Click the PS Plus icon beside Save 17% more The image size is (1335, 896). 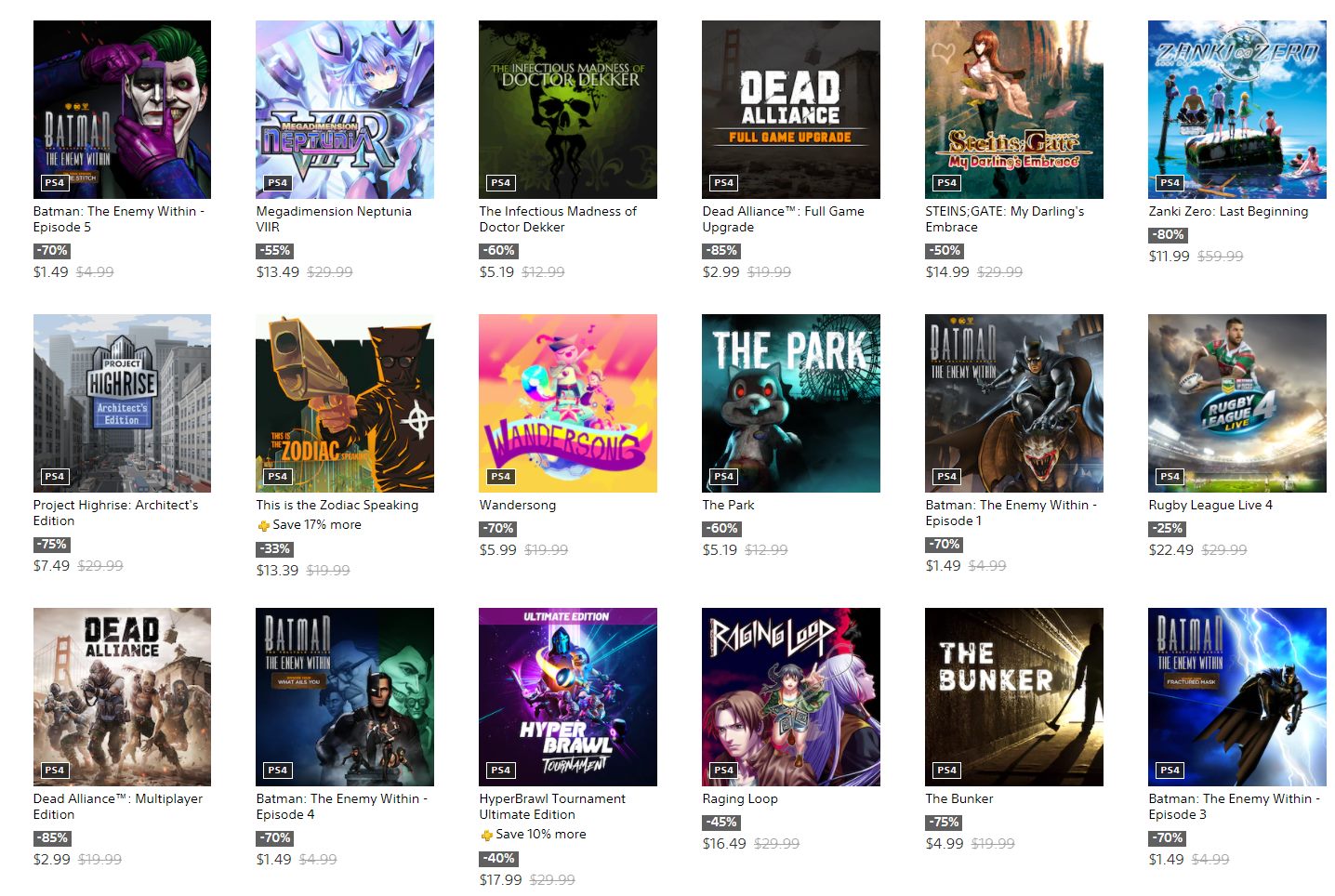263,525
